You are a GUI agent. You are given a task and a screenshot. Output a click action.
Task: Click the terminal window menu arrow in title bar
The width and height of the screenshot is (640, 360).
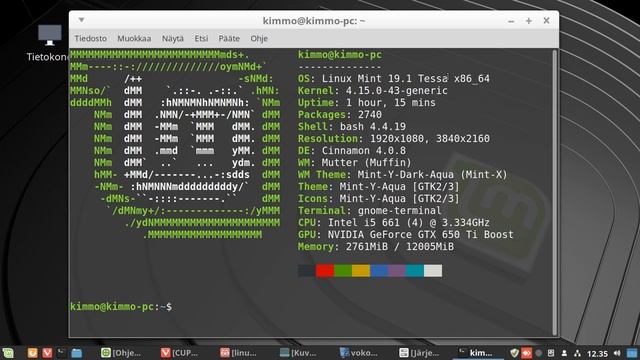pyautogui.click(x=81, y=20)
